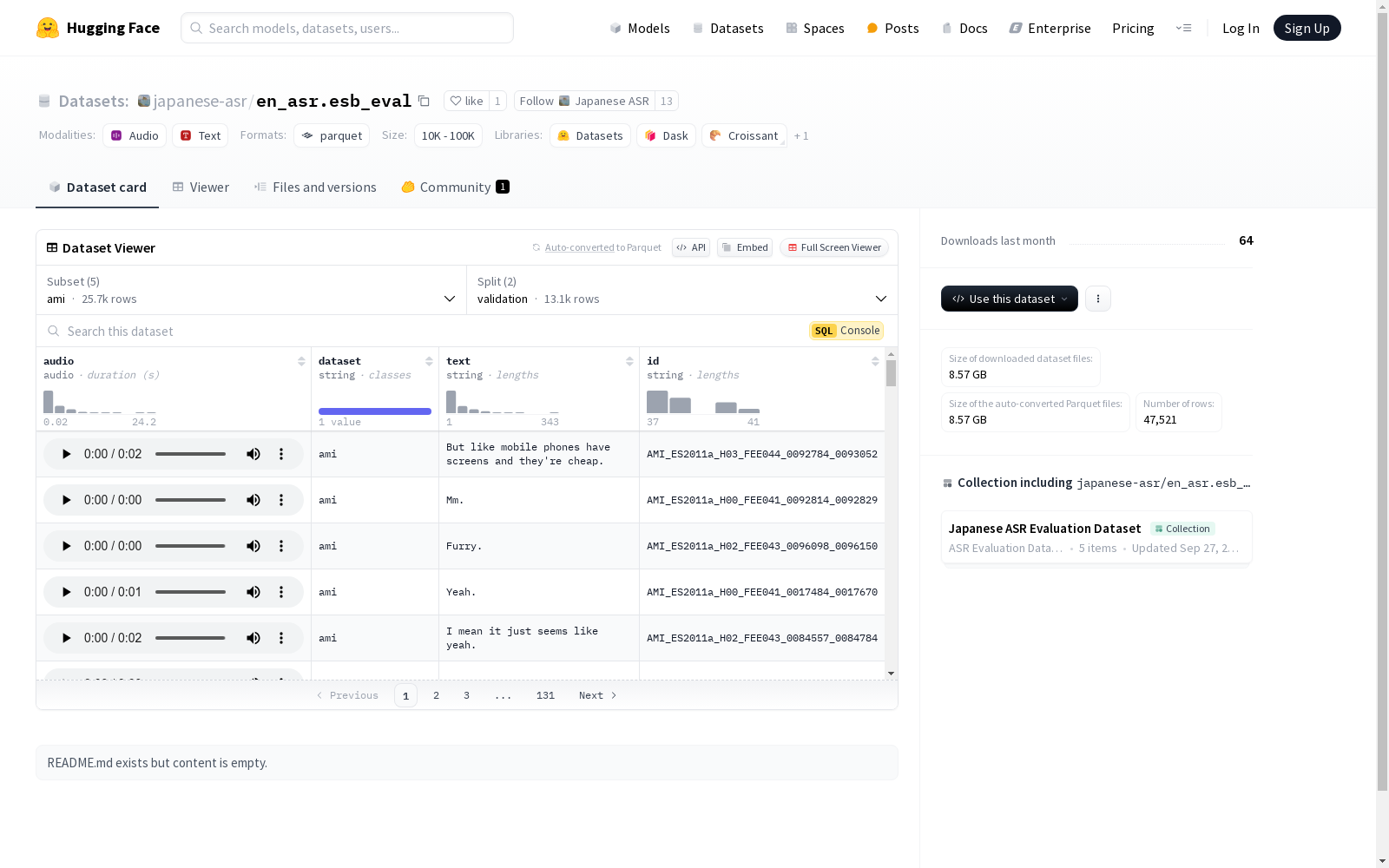The width and height of the screenshot is (1389, 868).
Task: Open the SQL Console
Action: [x=846, y=331]
